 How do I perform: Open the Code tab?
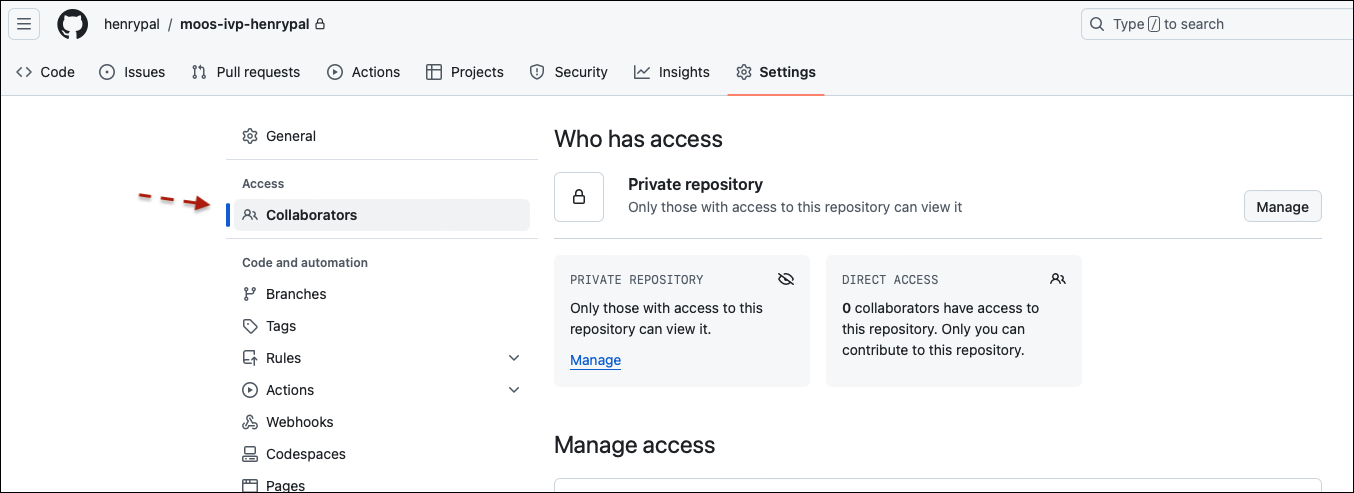click(x=46, y=72)
